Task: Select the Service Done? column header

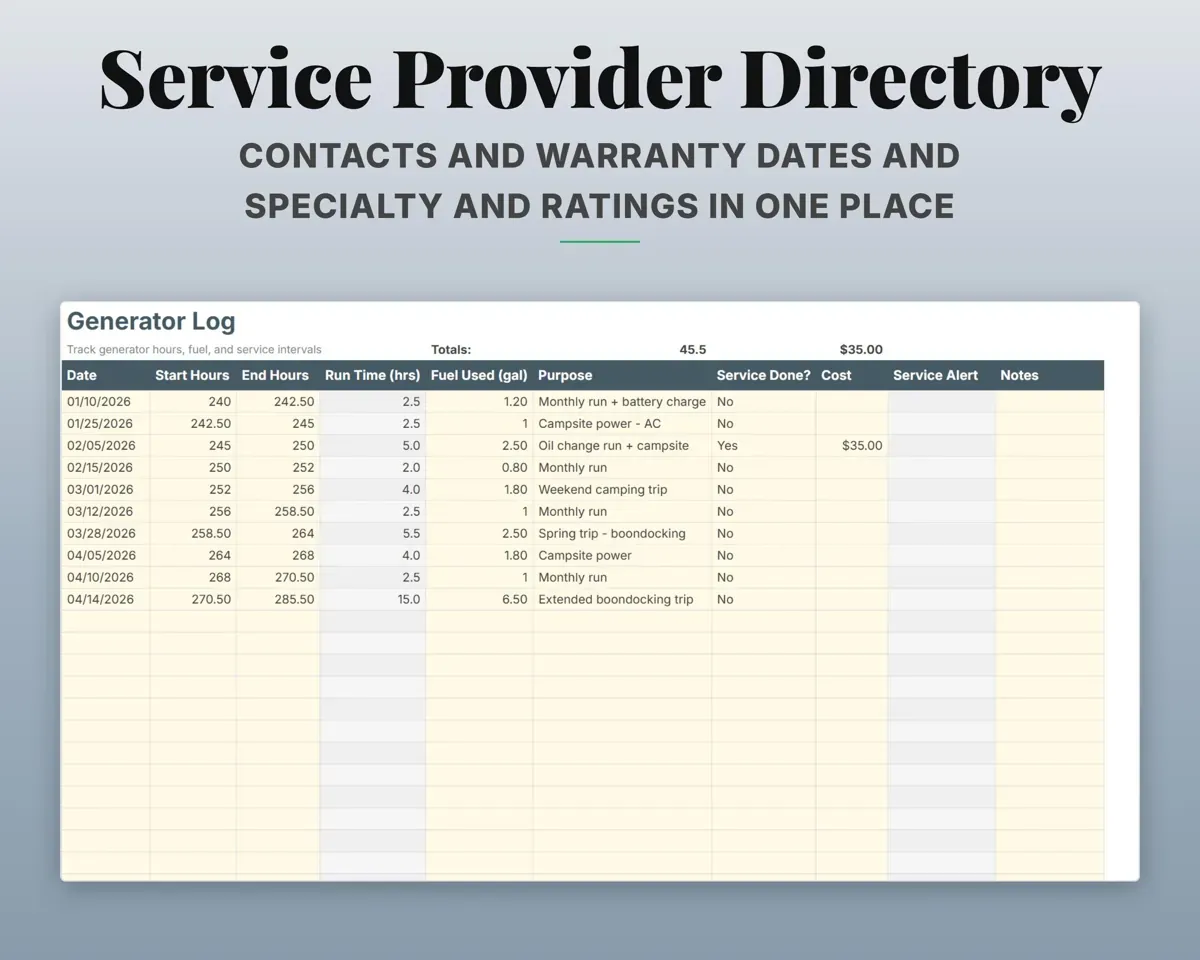Action: pyautogui.click(x=764, y=375)
